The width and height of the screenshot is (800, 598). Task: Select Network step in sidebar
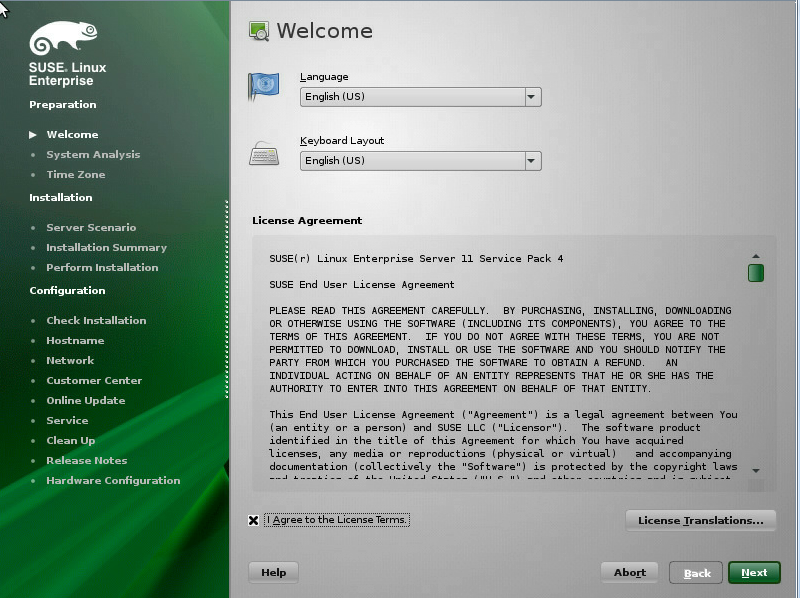(70, 360)
